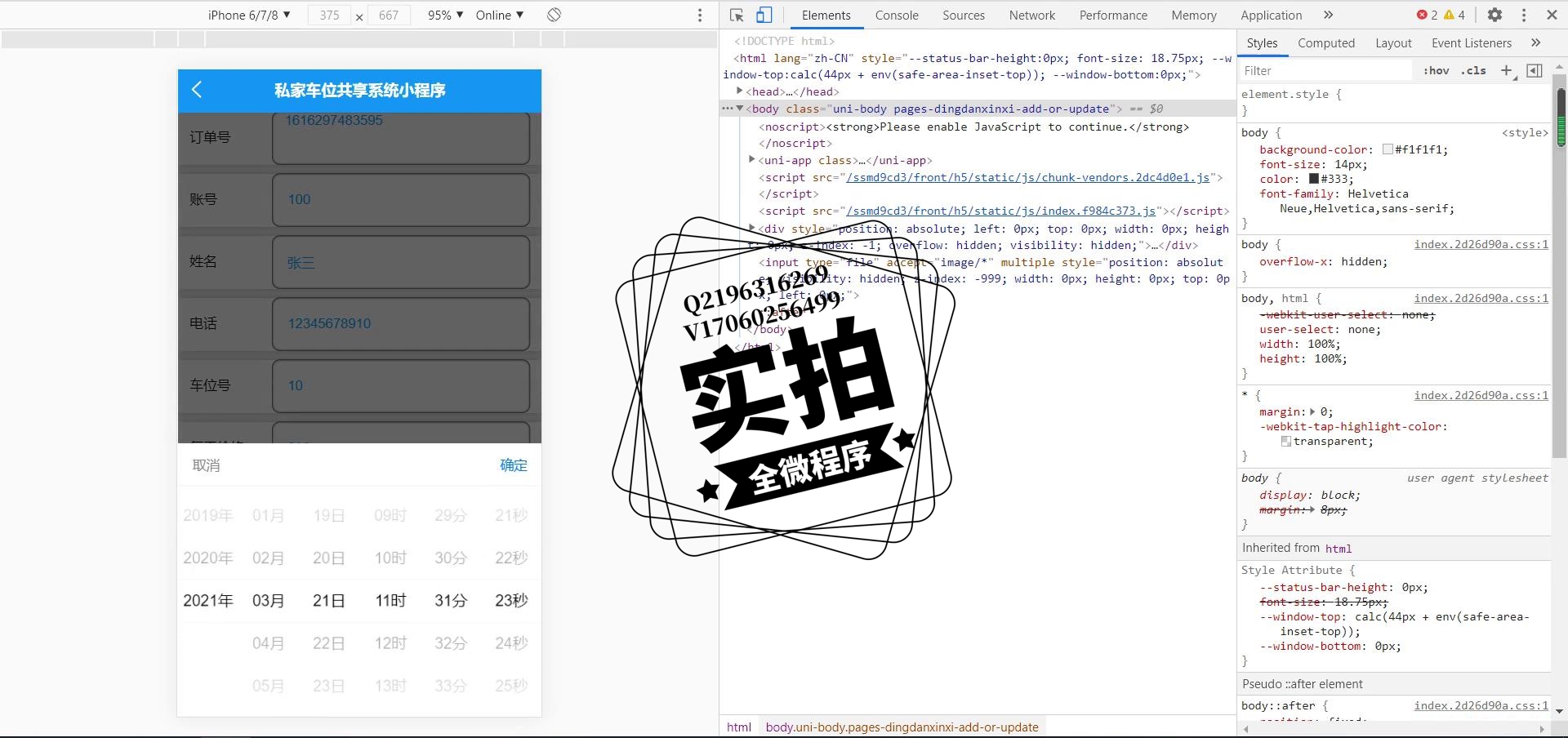The image size is (1568, 738).
Task: Open the Application tab
Action: (1272, 15)
